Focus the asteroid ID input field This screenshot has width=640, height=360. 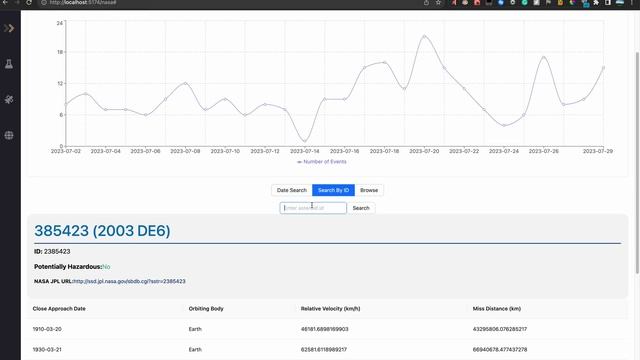click(x=313, y=208)
